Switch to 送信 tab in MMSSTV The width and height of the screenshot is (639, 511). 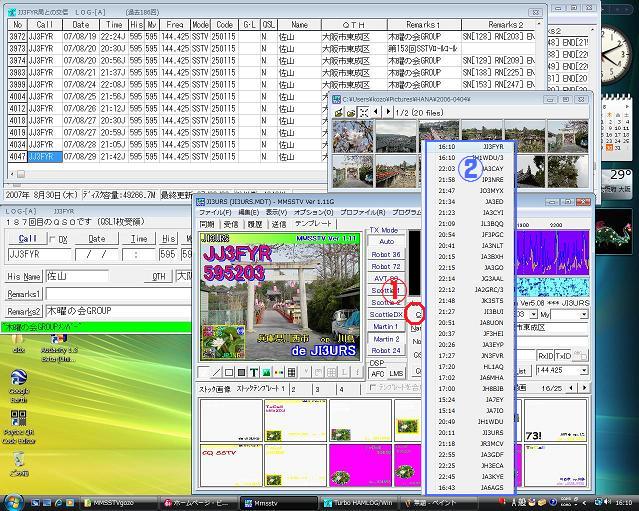pyautogui.click(x=279, y=224)
